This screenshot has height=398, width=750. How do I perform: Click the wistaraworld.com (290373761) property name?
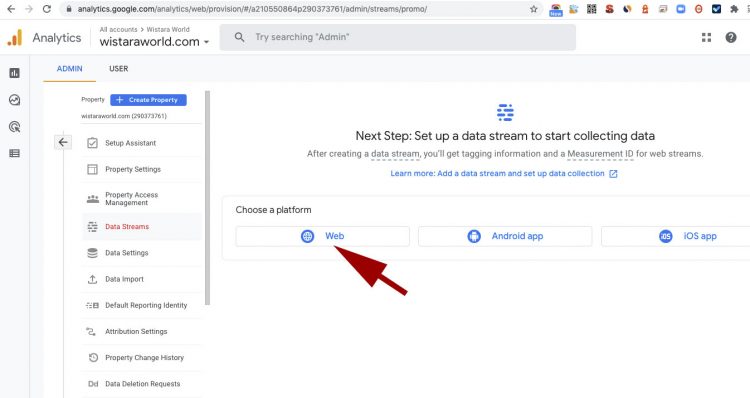(x=124, y=116)
